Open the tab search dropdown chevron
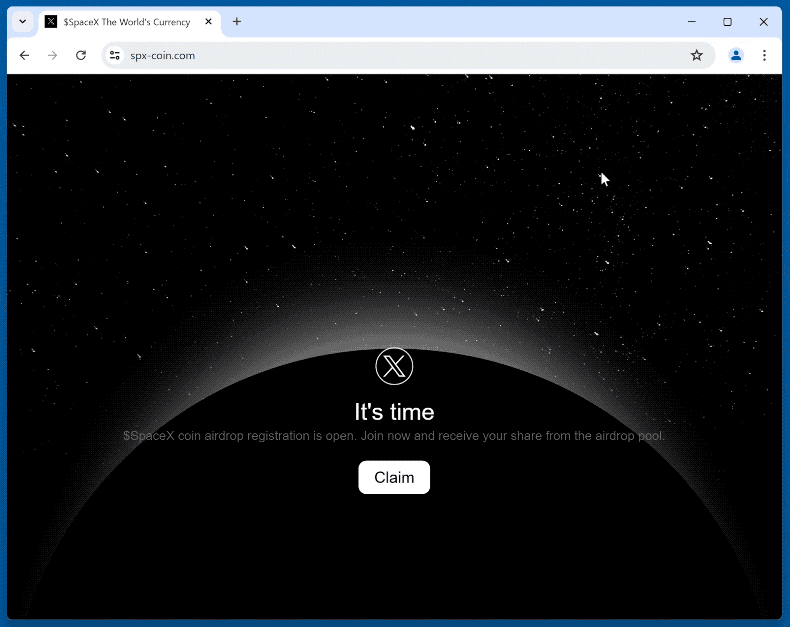 [x=23, y=22]
